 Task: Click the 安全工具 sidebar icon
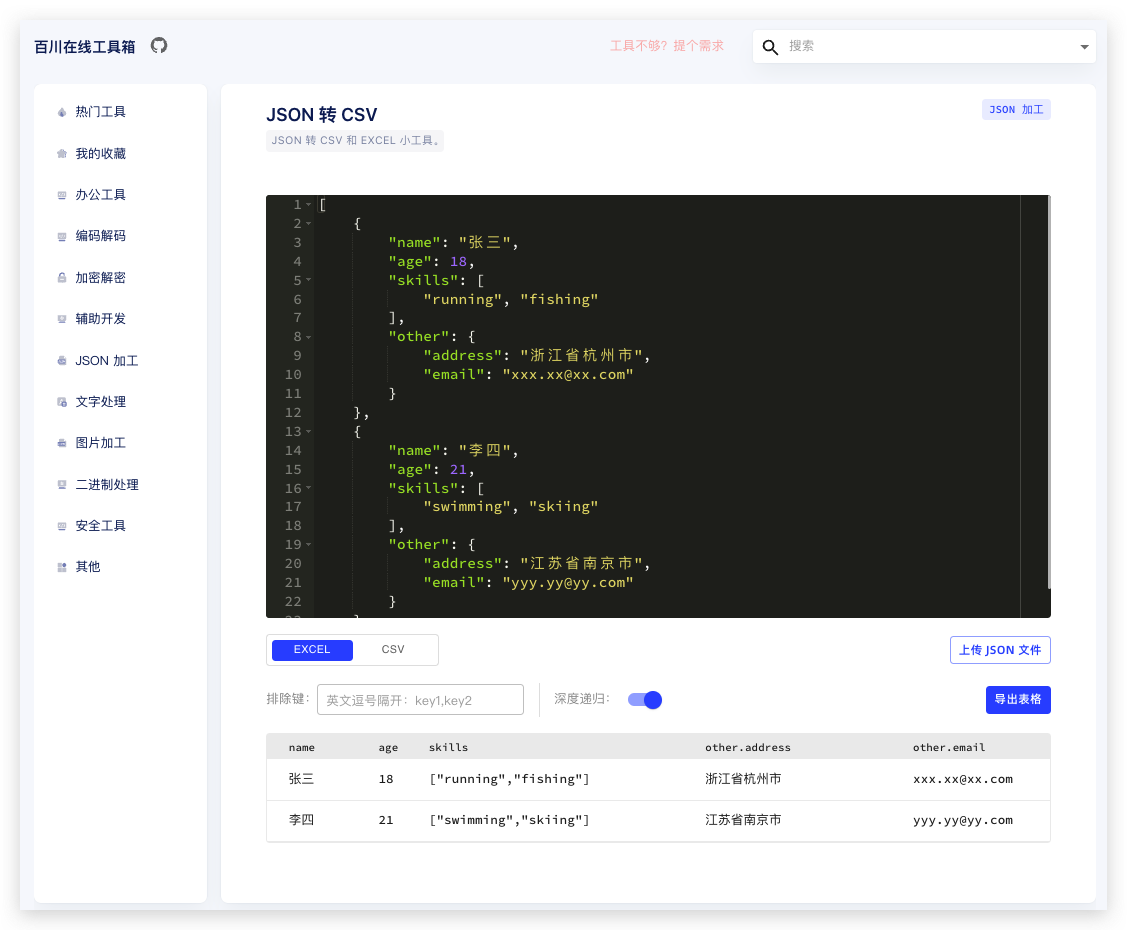(x=62, y=526)
